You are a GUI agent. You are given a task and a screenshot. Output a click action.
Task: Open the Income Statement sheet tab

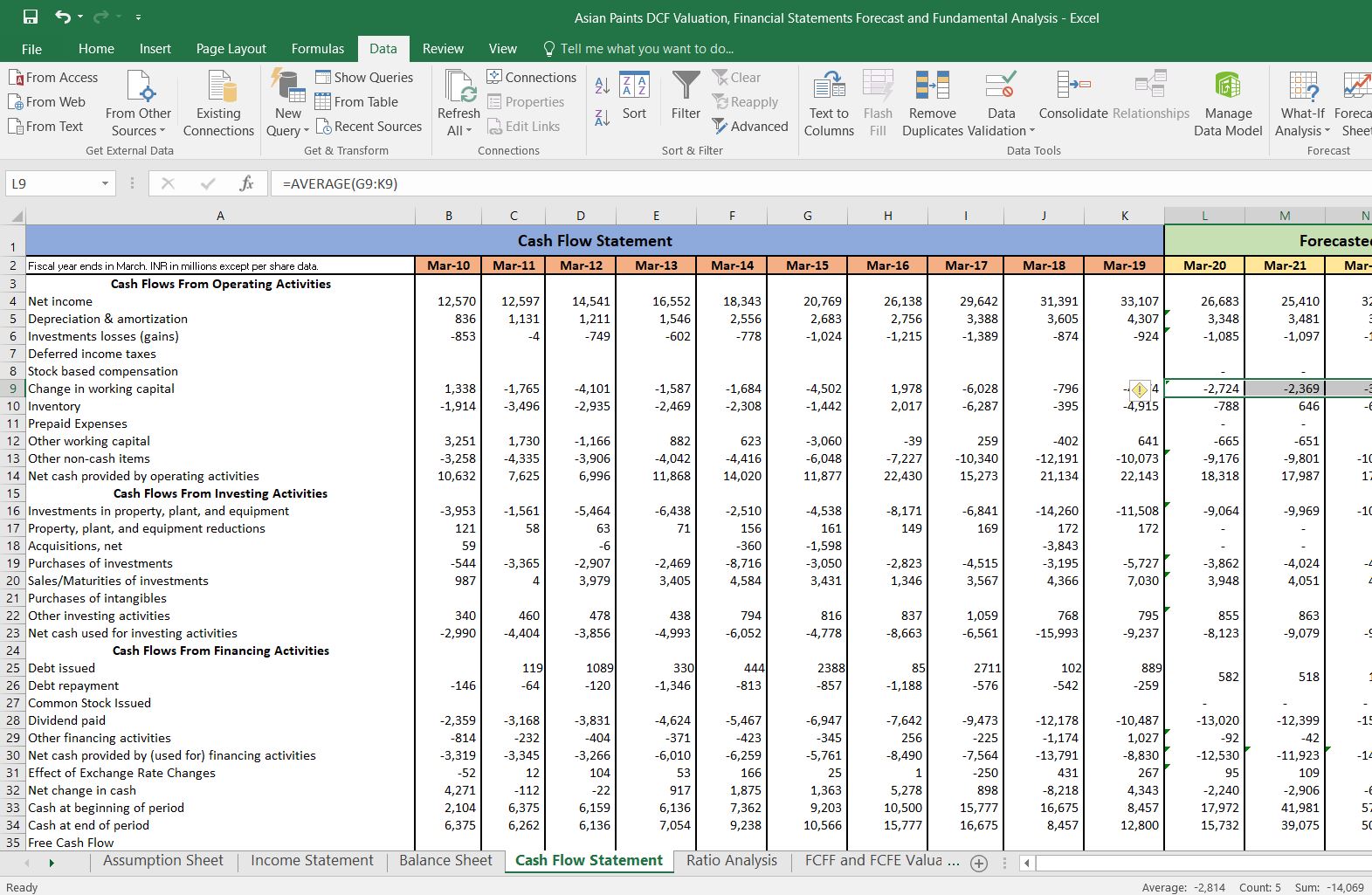tap(312, 860)
